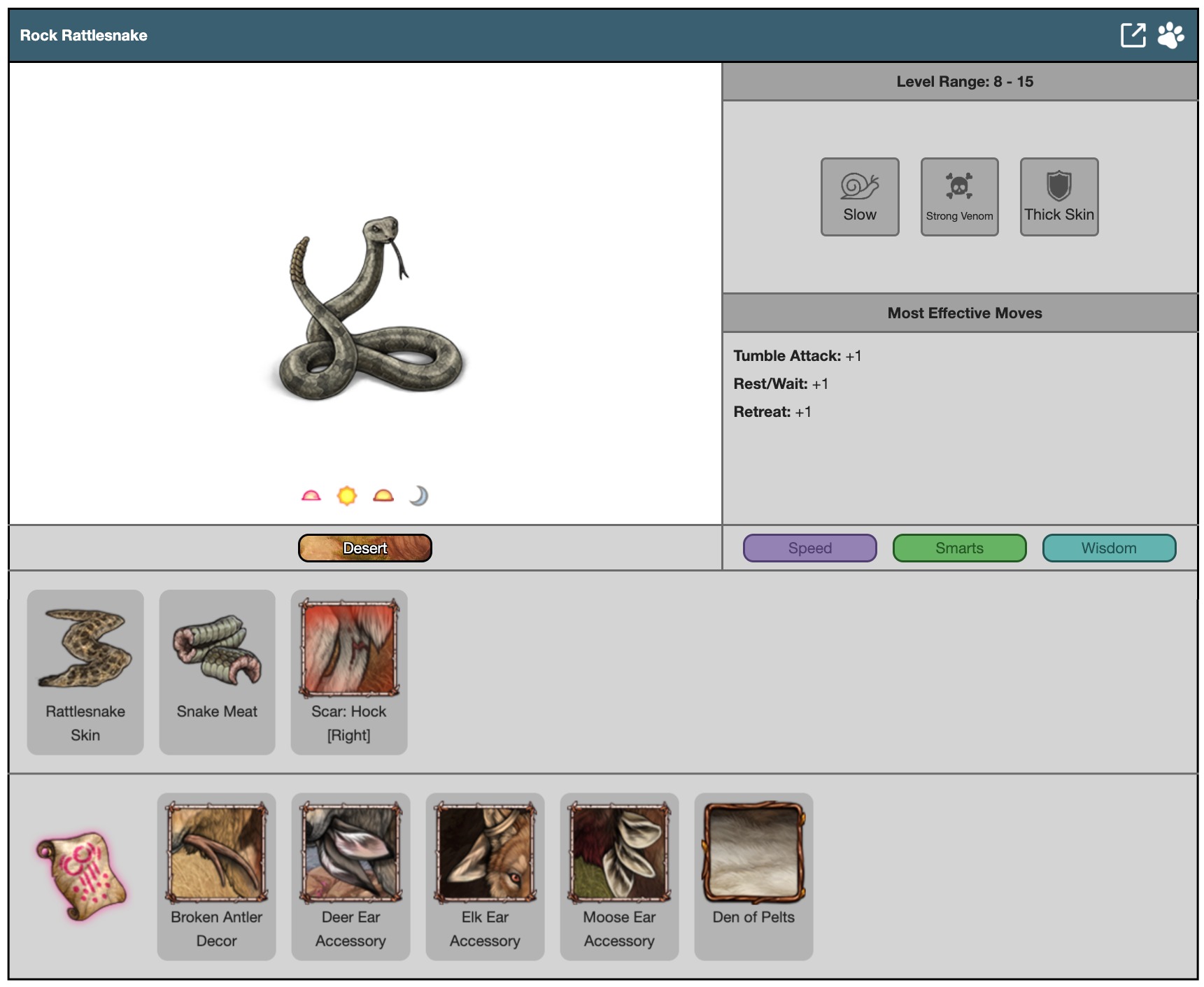Click the orange sunset icon
The height and width of the screenshot is (987, 1204).
(x=383, y=496)
